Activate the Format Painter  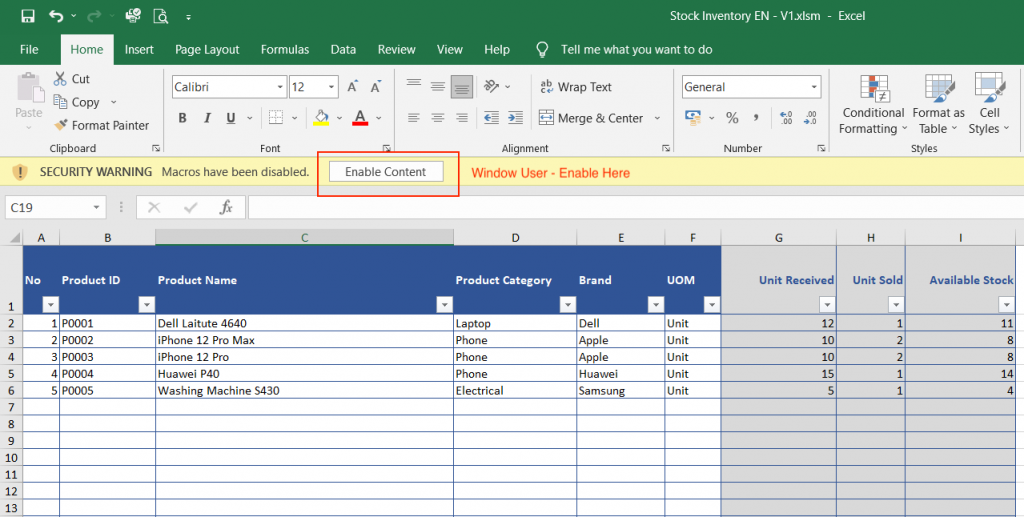coord(101,125)
